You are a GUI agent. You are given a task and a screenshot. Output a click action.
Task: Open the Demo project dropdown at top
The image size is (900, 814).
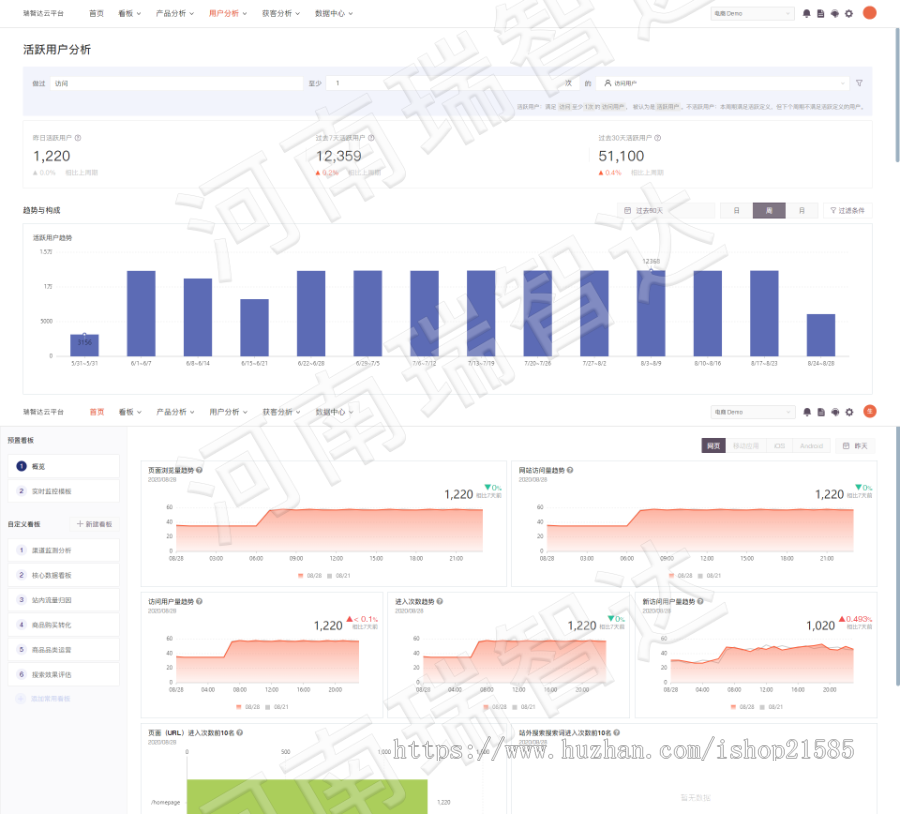pyautogui.click(x=752, y=13)
